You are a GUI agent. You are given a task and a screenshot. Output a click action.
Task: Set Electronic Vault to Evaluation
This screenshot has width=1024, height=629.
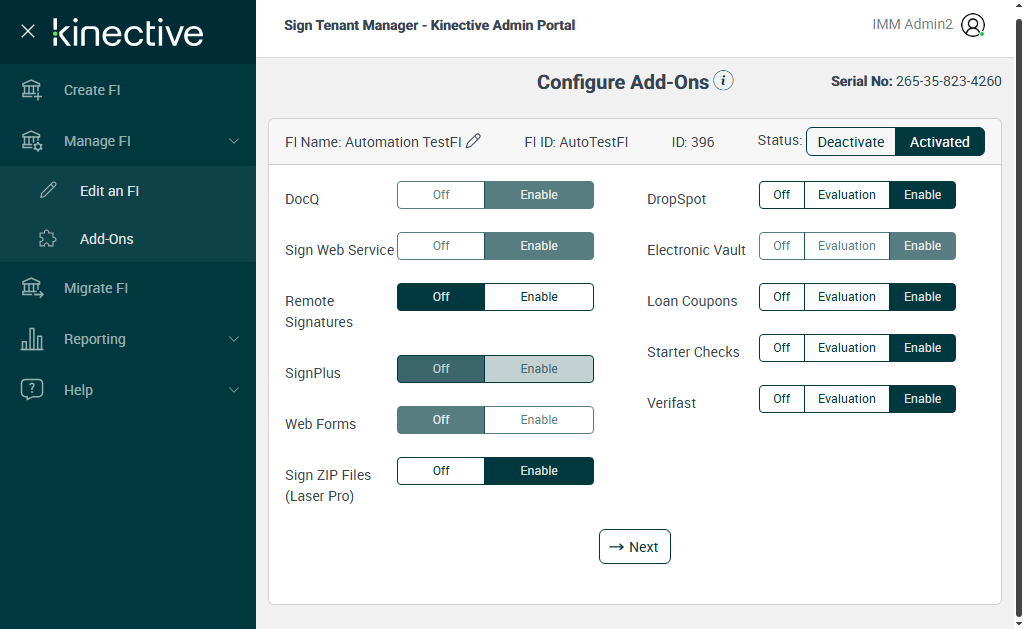pos(846,246)
